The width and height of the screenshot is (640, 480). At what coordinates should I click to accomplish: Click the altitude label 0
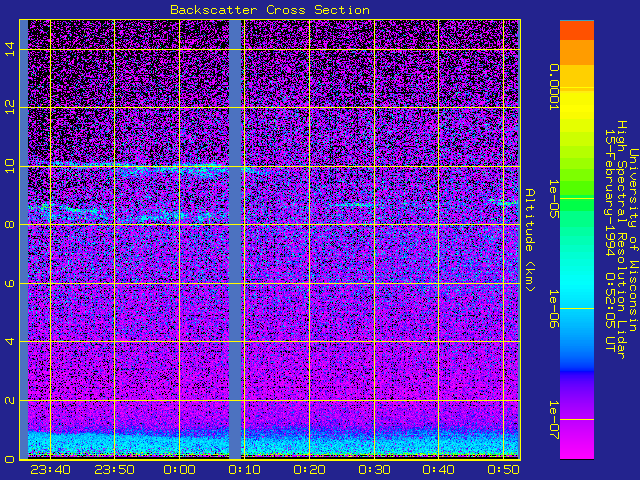pyautogui.click(x=9, y=459)
